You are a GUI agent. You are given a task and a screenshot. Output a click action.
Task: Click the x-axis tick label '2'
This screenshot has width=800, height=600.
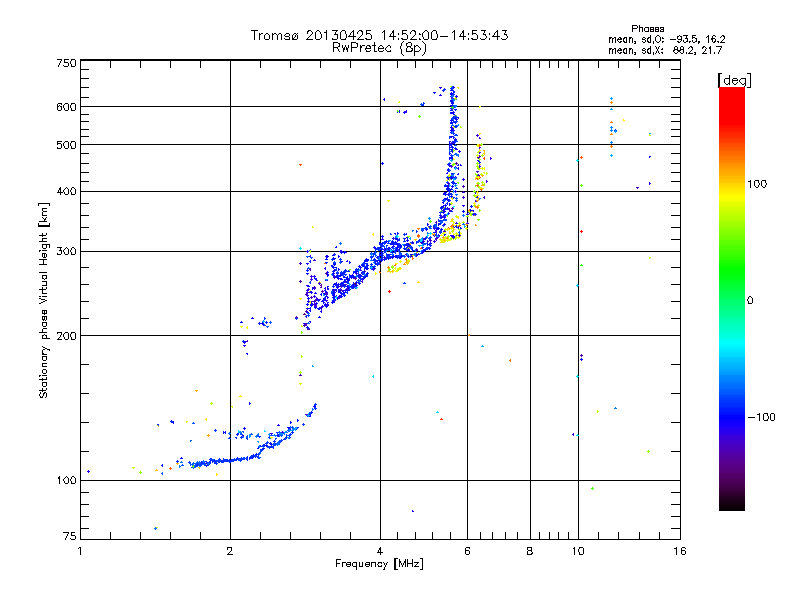click(x=230, y=551)
